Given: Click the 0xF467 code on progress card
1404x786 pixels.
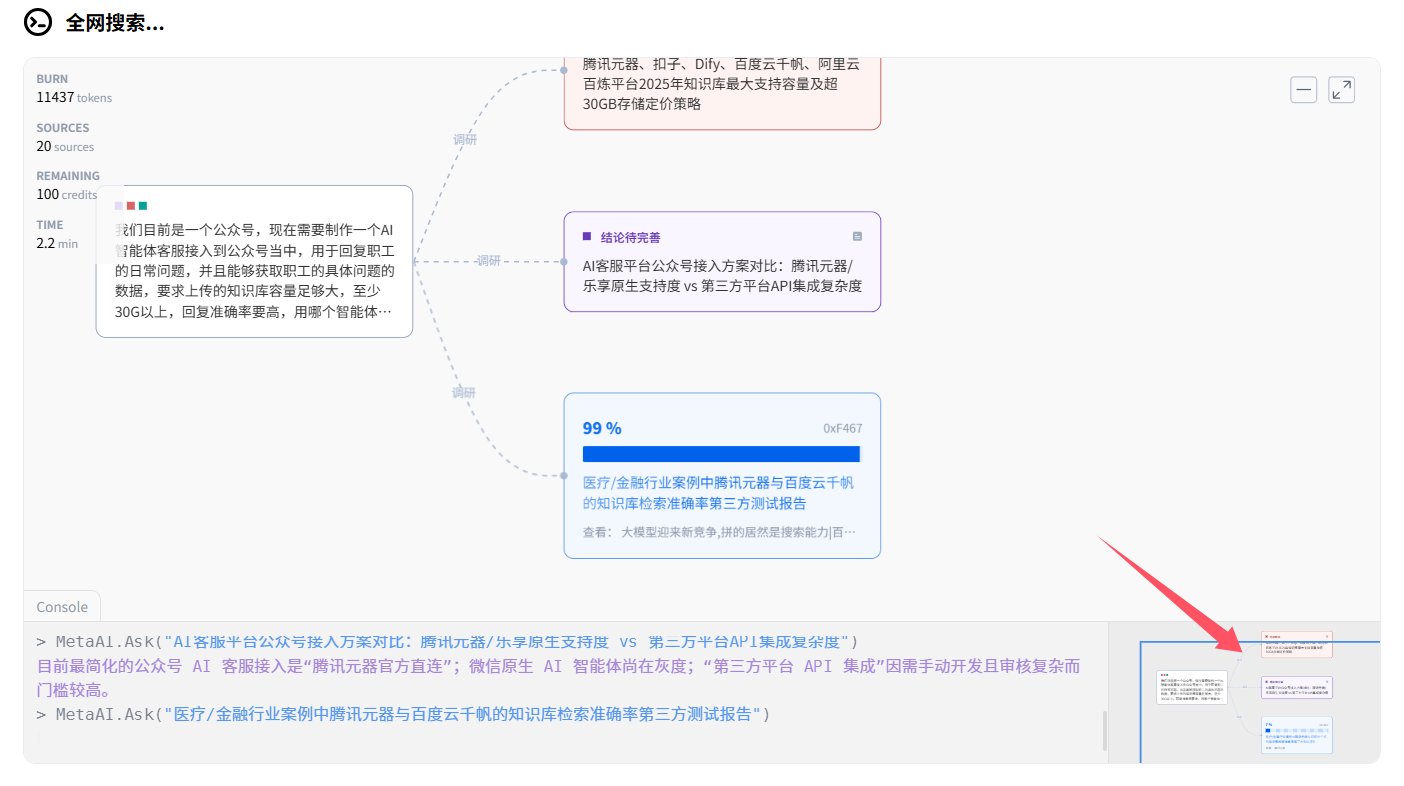Looking at the screenshot, I should pos(842,428).
